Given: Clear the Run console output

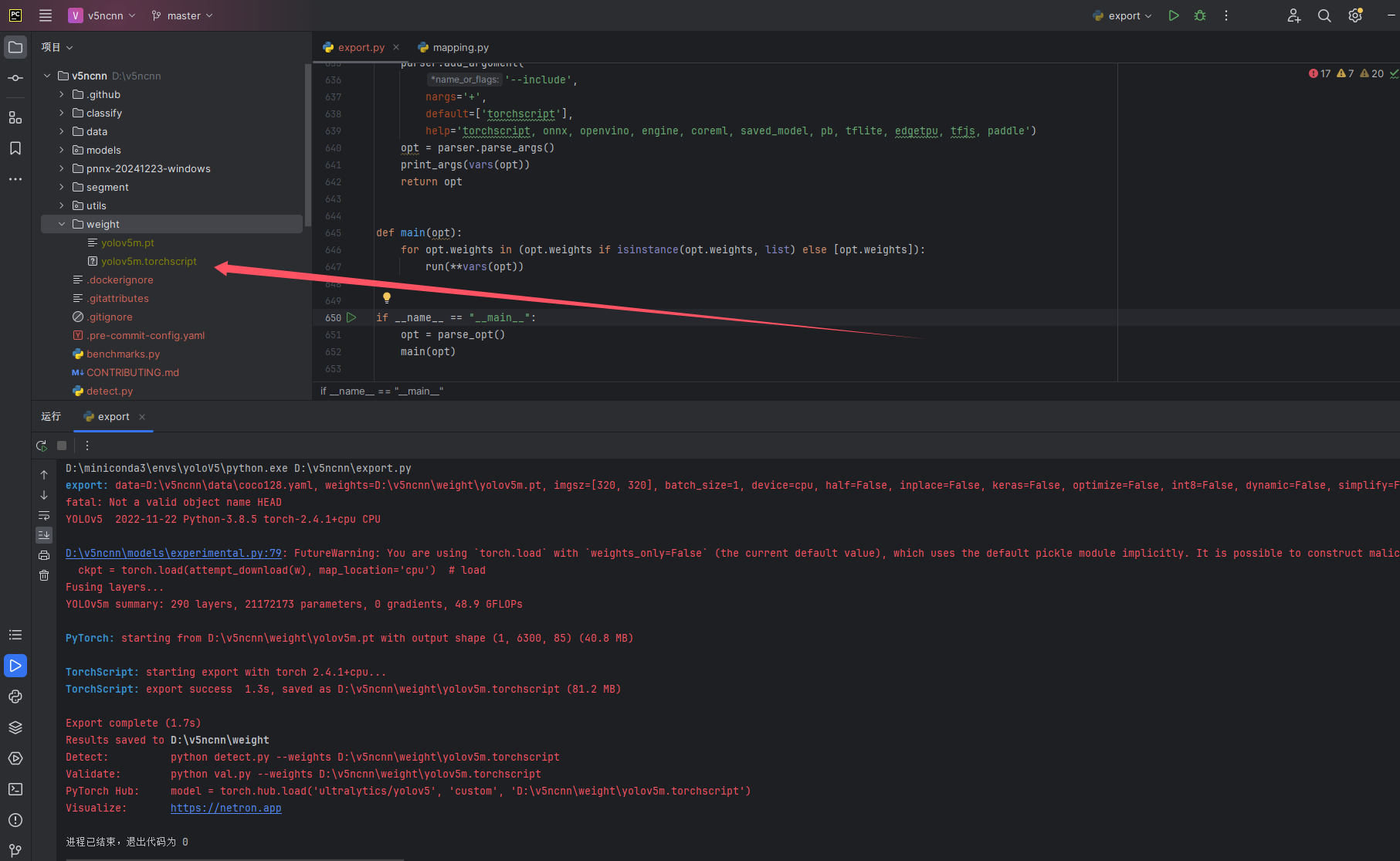Looking at the screenshot, I should tap(44, 575).
